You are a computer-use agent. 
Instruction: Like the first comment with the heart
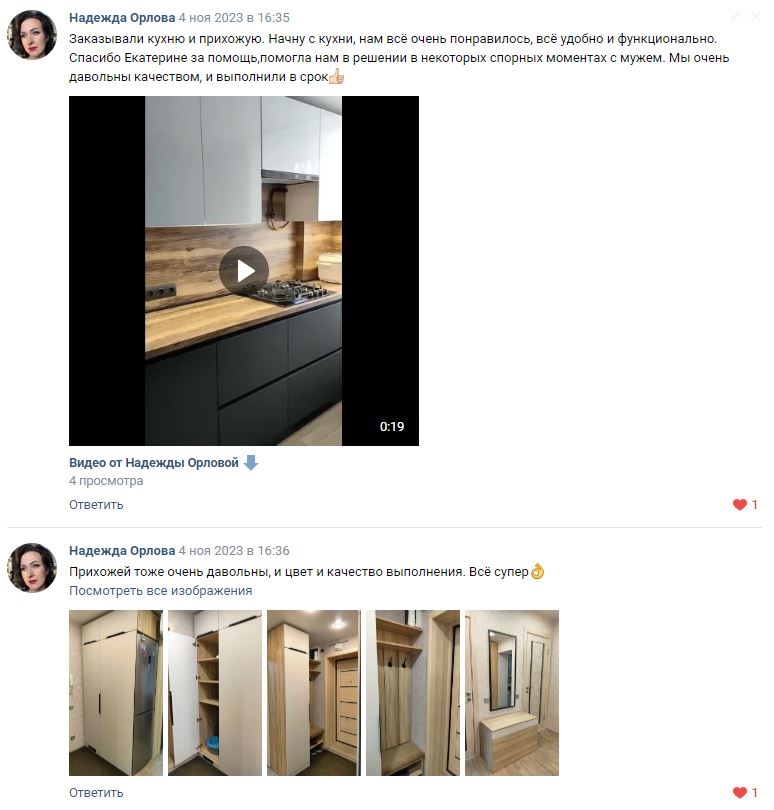(745, 505)
